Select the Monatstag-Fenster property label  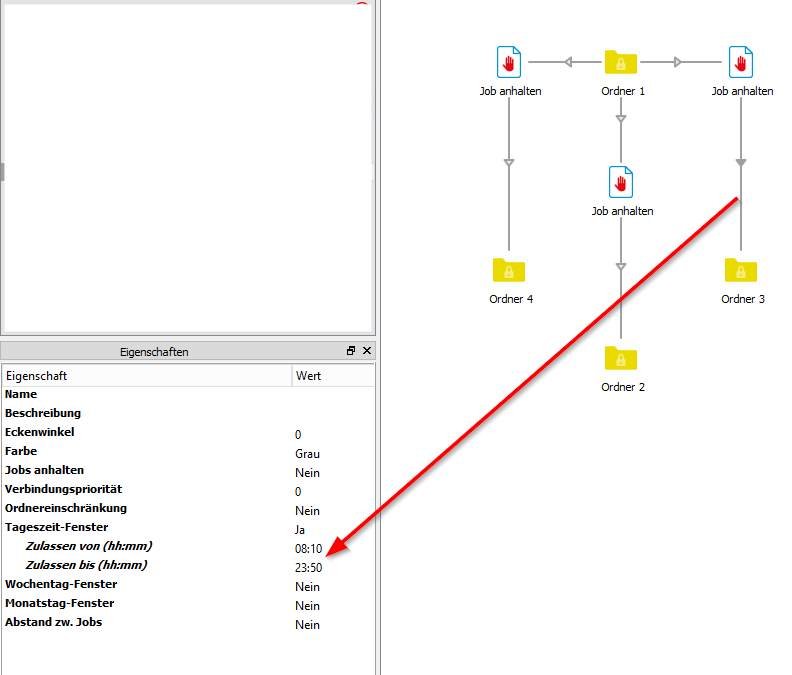coord(60,603)
